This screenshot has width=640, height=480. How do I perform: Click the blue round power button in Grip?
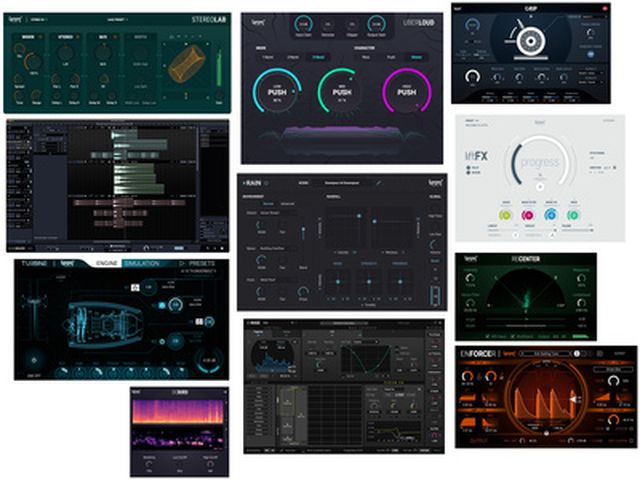pyautogui.click(x=590, y=54)
